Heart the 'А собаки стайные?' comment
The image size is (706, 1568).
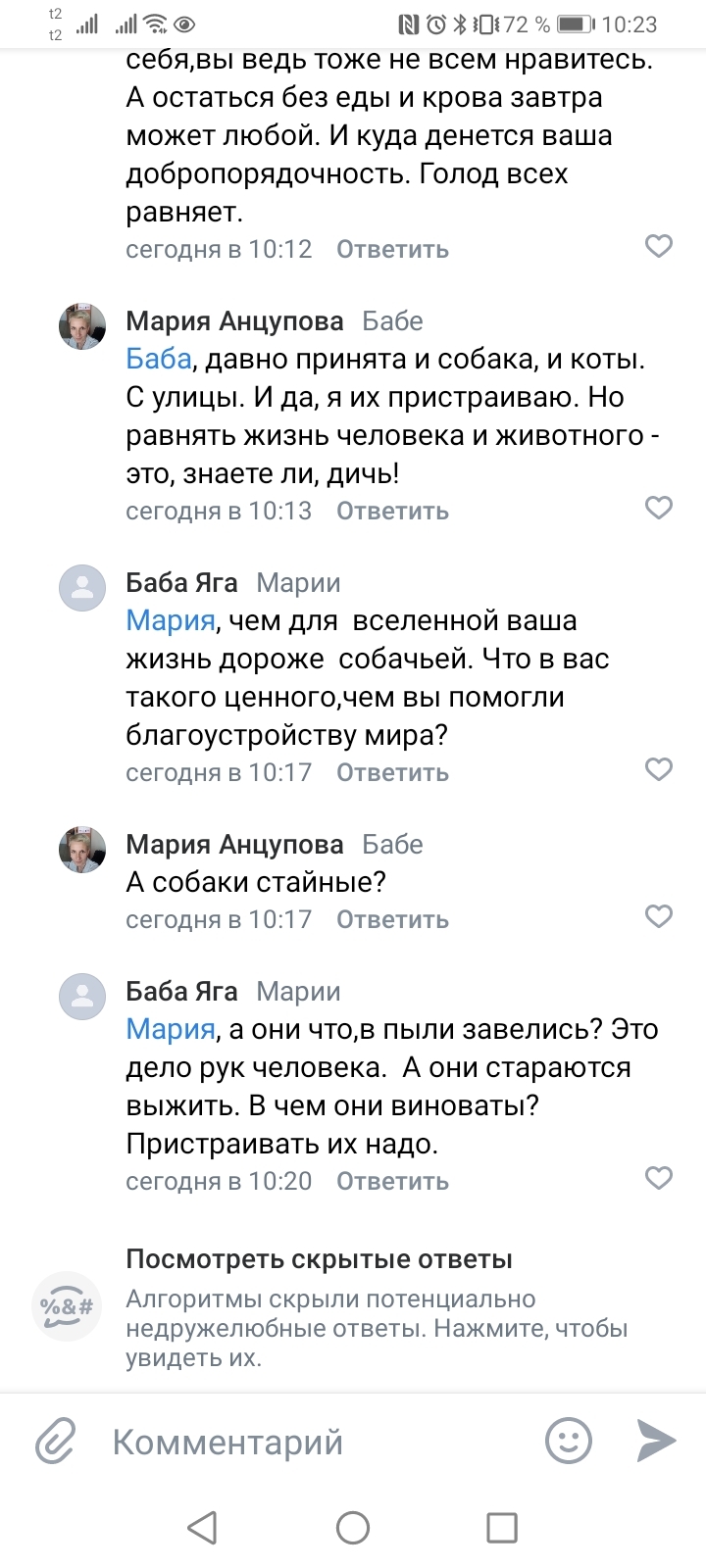(659, 916)
